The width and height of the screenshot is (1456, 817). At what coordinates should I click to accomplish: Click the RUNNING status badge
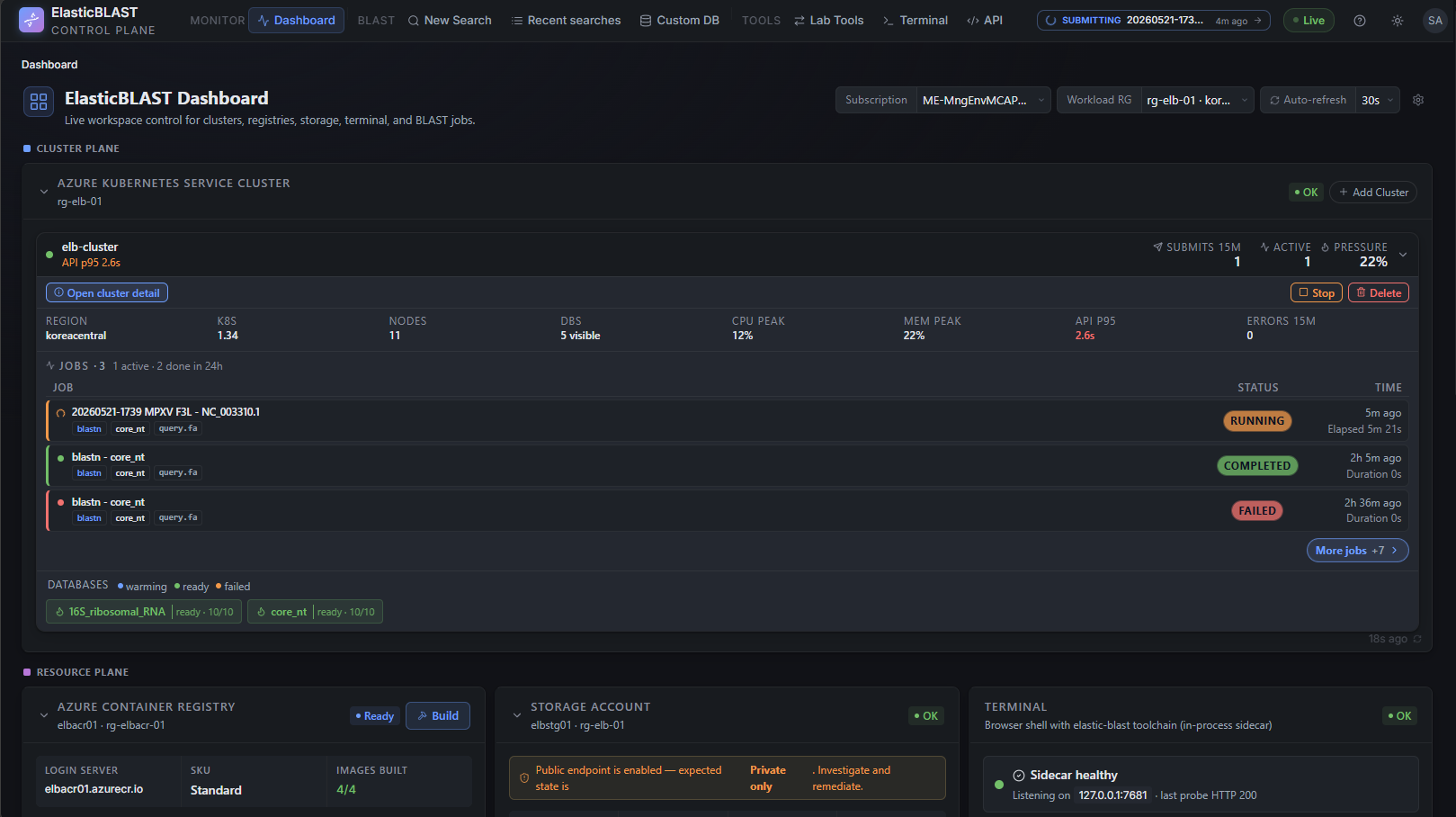[1257, 421]
